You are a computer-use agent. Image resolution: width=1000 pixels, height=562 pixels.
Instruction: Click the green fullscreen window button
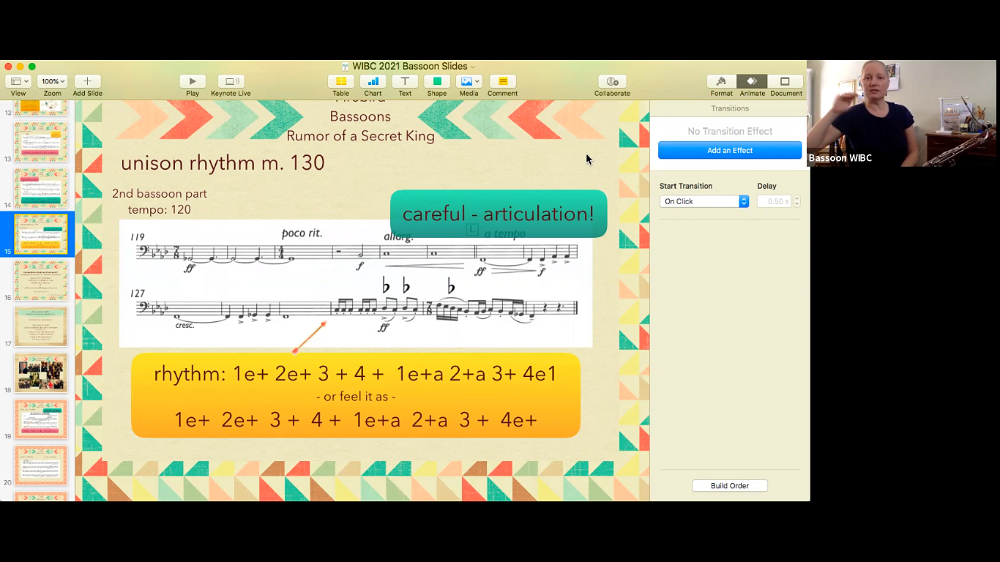click(x=32, y=66)
